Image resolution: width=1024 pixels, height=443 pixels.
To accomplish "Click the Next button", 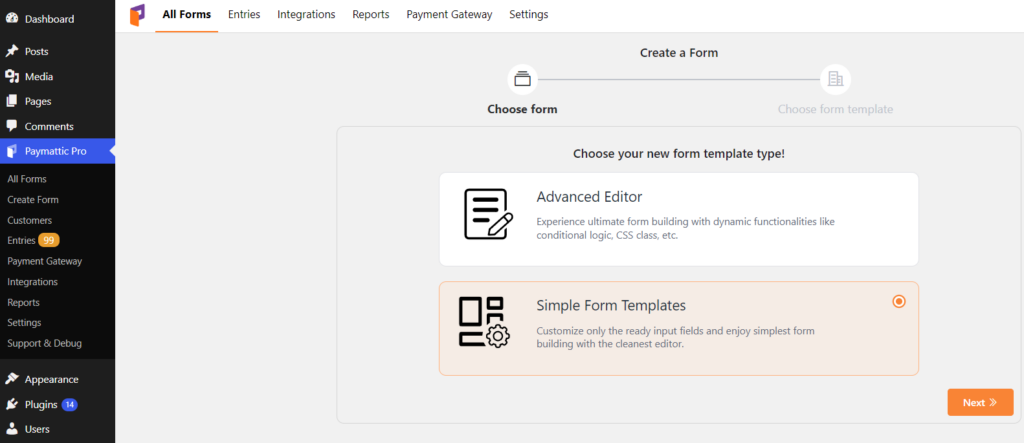I will (x=980, y=402).
